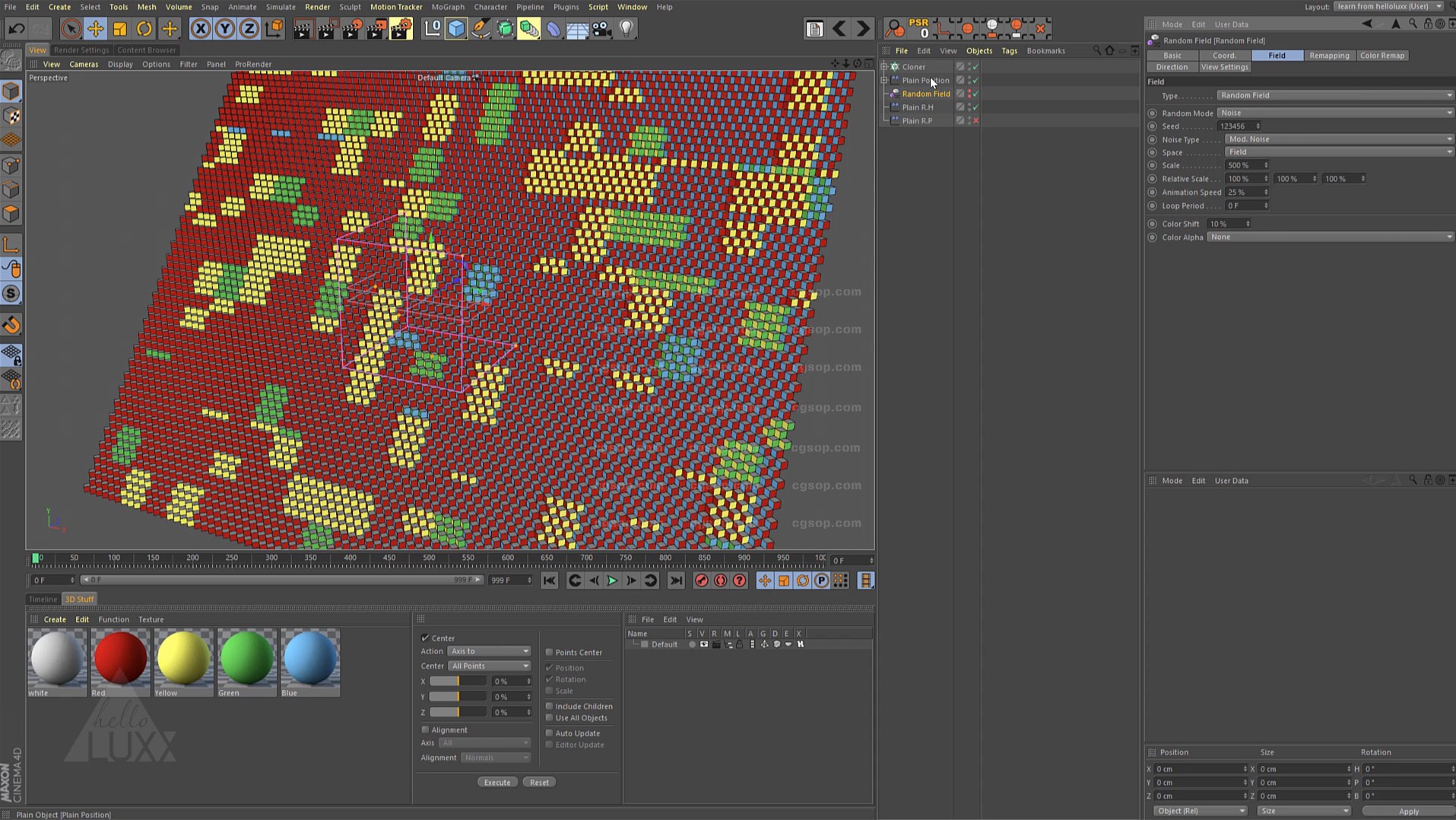
Task: Toggle the Cloner enable checkmark
Action: [975, 67]
